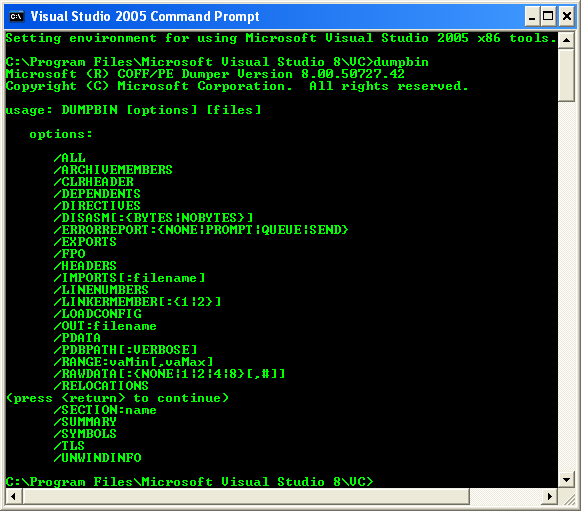The height and width of the screenshot is (511, 581).
Task: Click the /DIRECTIVES option text
Action: (x=97, y=206)
